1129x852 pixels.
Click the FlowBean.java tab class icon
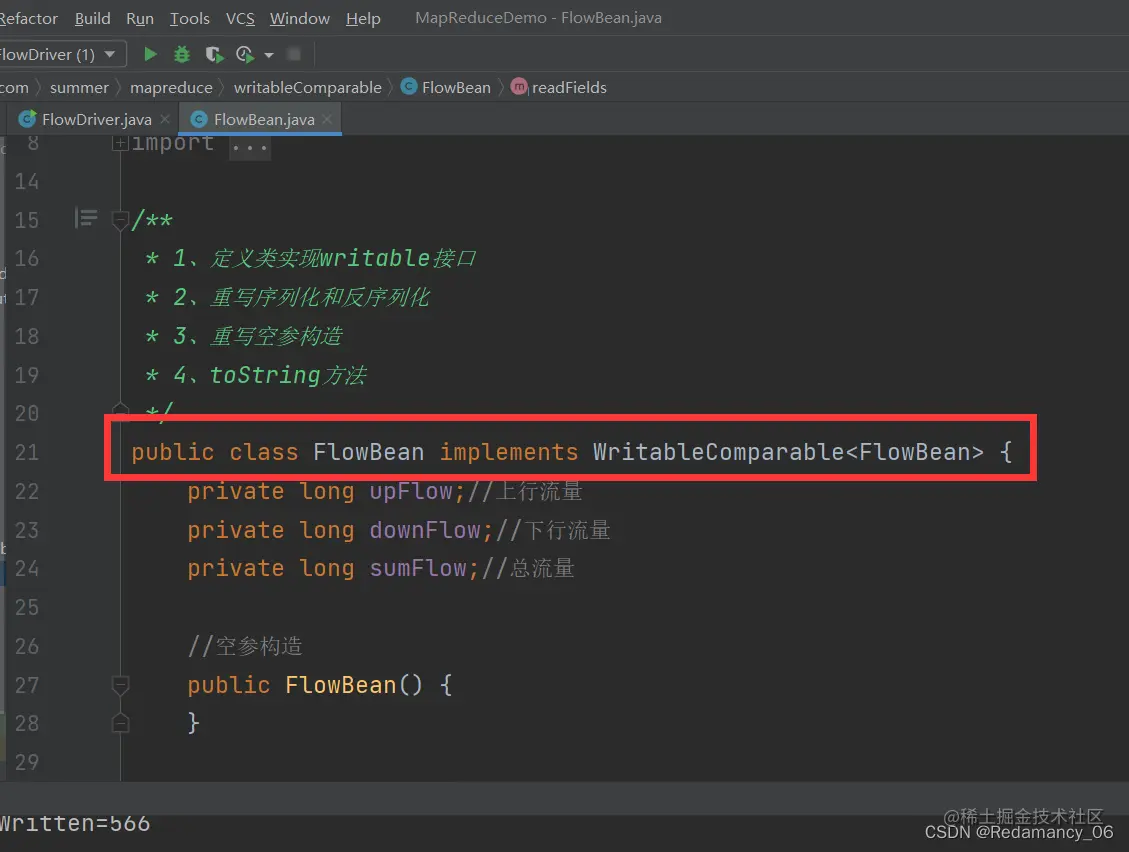[199, 120]
